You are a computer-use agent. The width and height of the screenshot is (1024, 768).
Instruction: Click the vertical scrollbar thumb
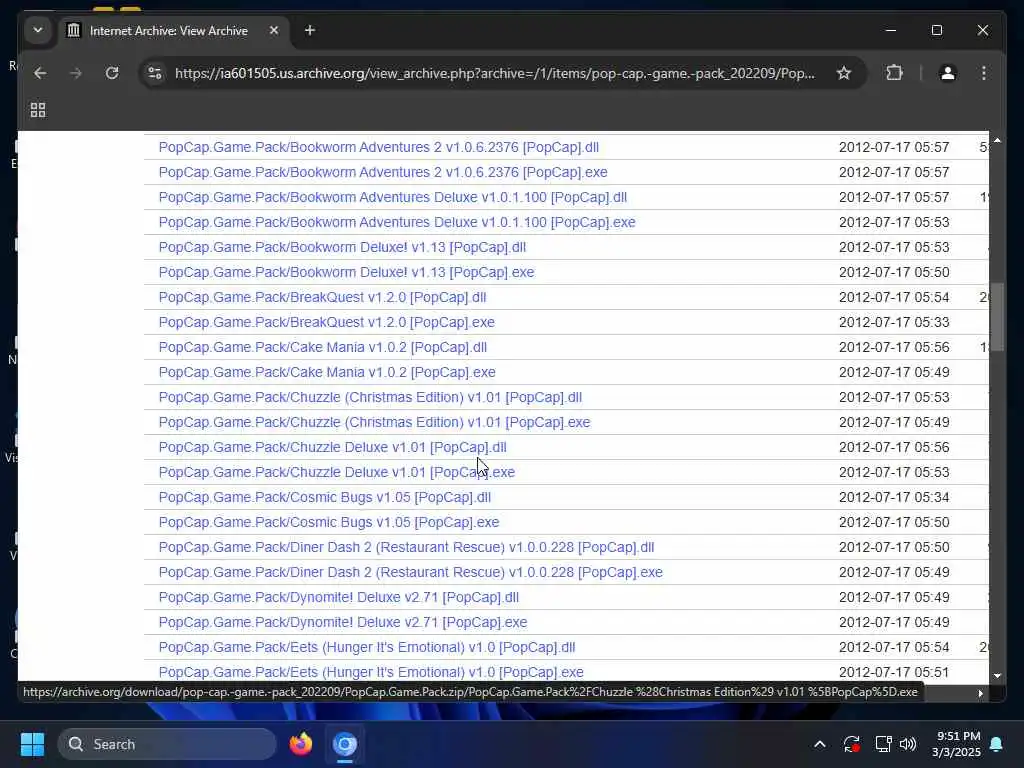click(997, 317)
